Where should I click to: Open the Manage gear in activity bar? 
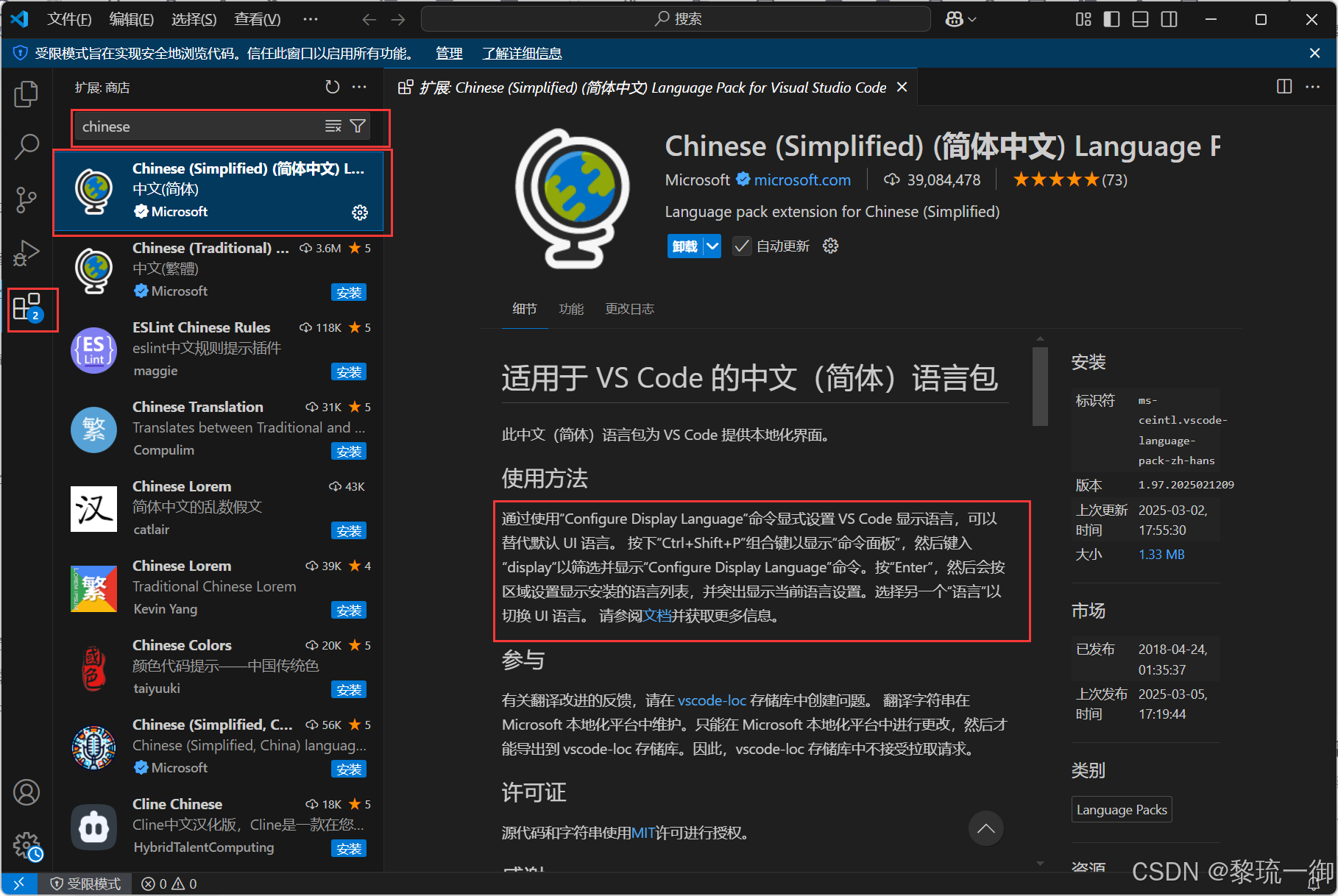point(26,846)
